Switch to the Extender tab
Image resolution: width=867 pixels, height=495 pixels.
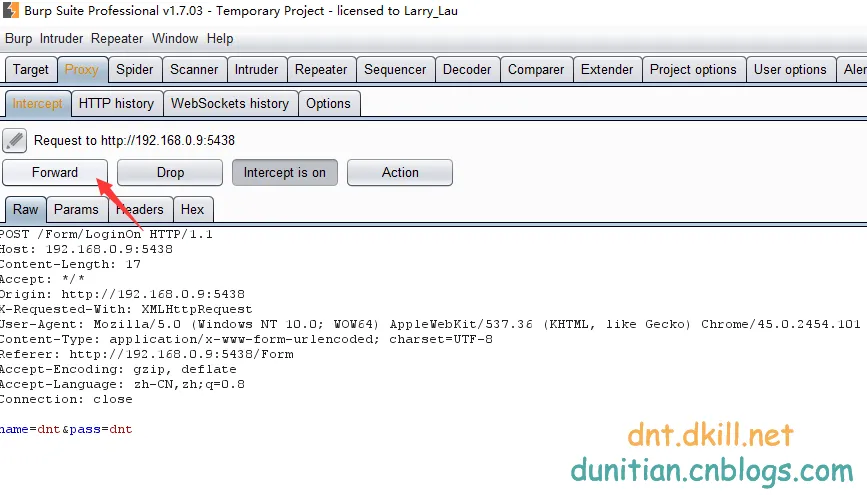[607, 70]
